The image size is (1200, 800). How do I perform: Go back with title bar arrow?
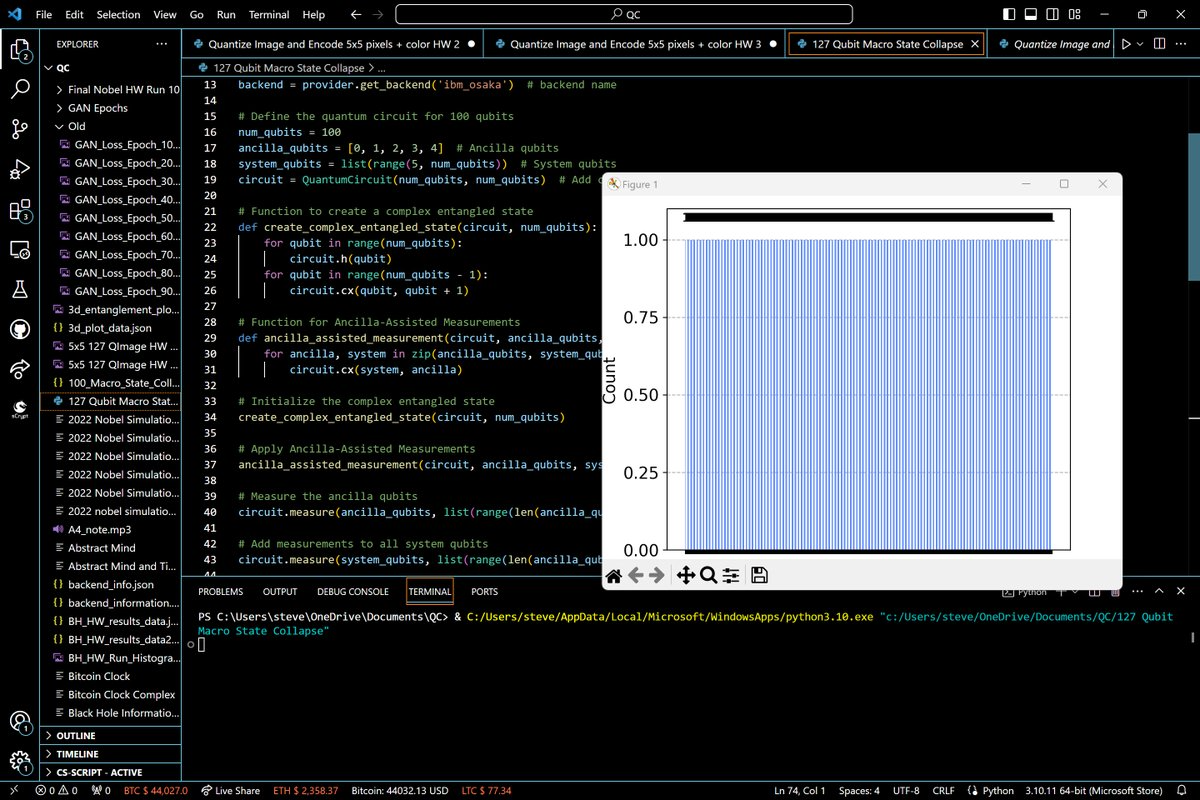358,15
